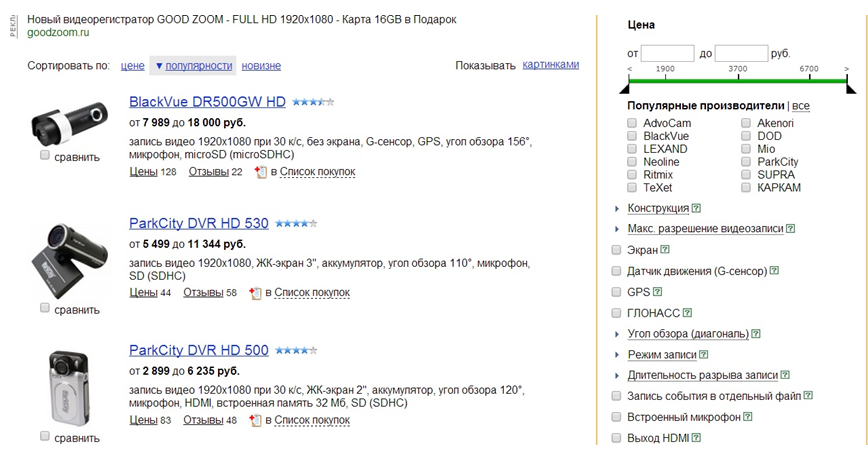The image size is (868, 450).
Task: Open the help icon beside Экран filter
Action: 665,250
